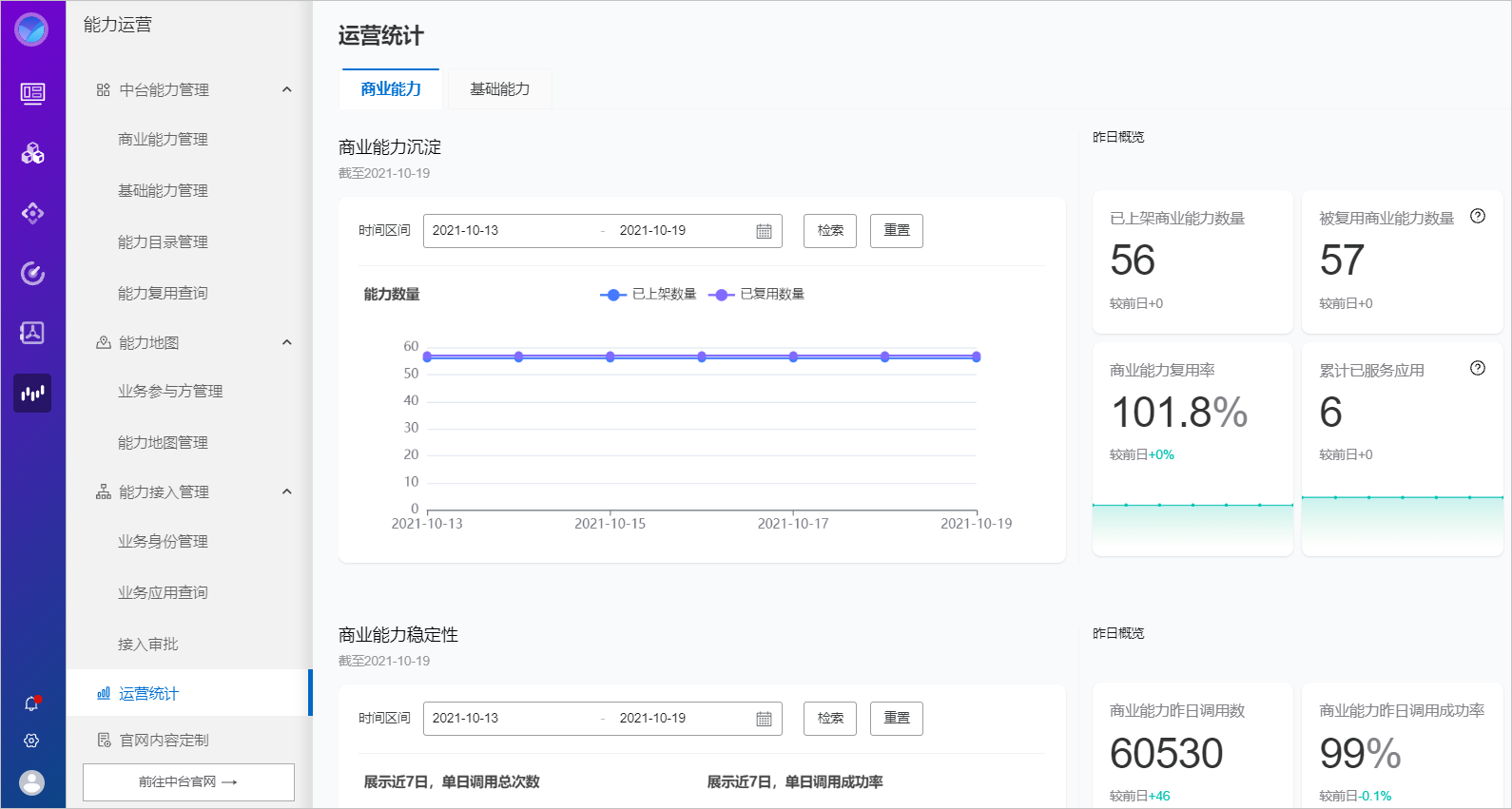Open 接入审批 menu item
This screenshot has height=809, width=1512.
147,644
